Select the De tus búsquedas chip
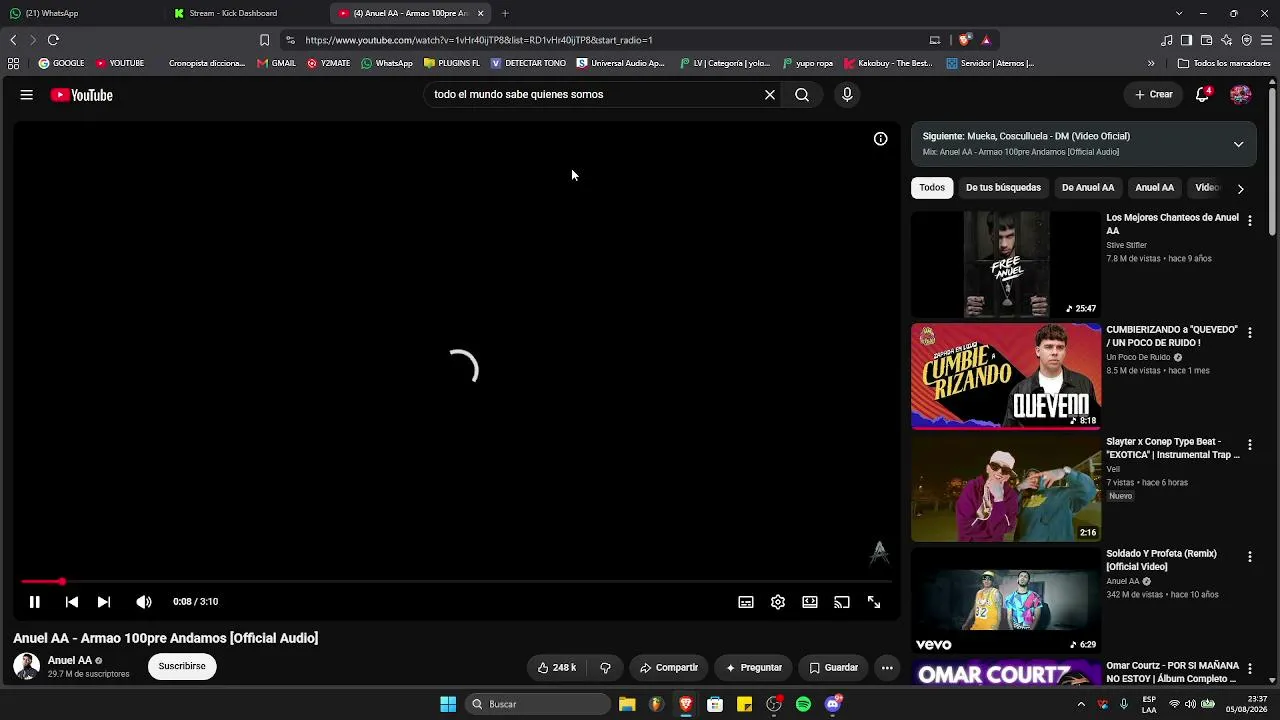 pos(1003,188)
